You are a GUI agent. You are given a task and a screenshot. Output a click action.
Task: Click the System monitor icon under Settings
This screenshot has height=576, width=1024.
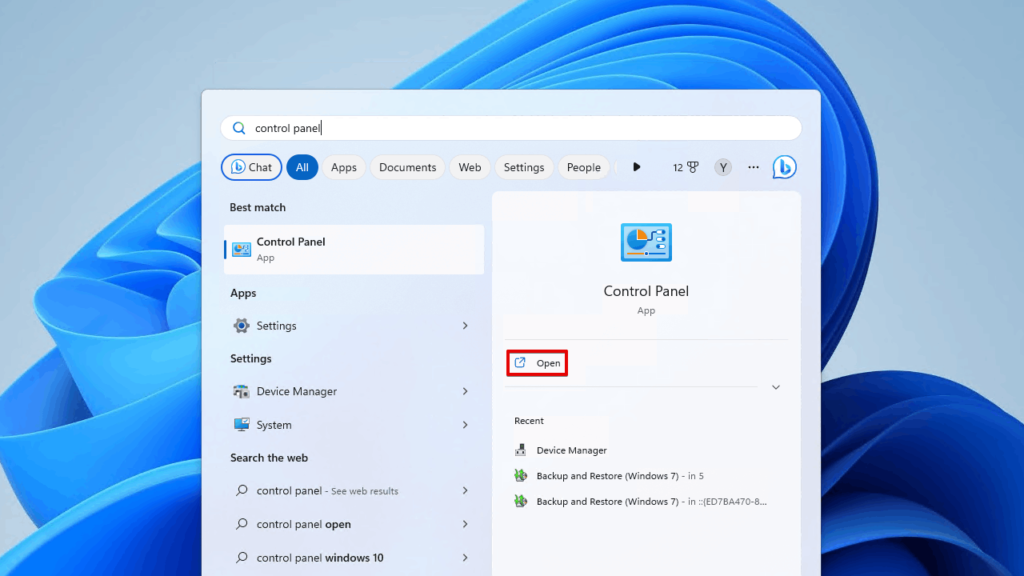coord(240,424)
